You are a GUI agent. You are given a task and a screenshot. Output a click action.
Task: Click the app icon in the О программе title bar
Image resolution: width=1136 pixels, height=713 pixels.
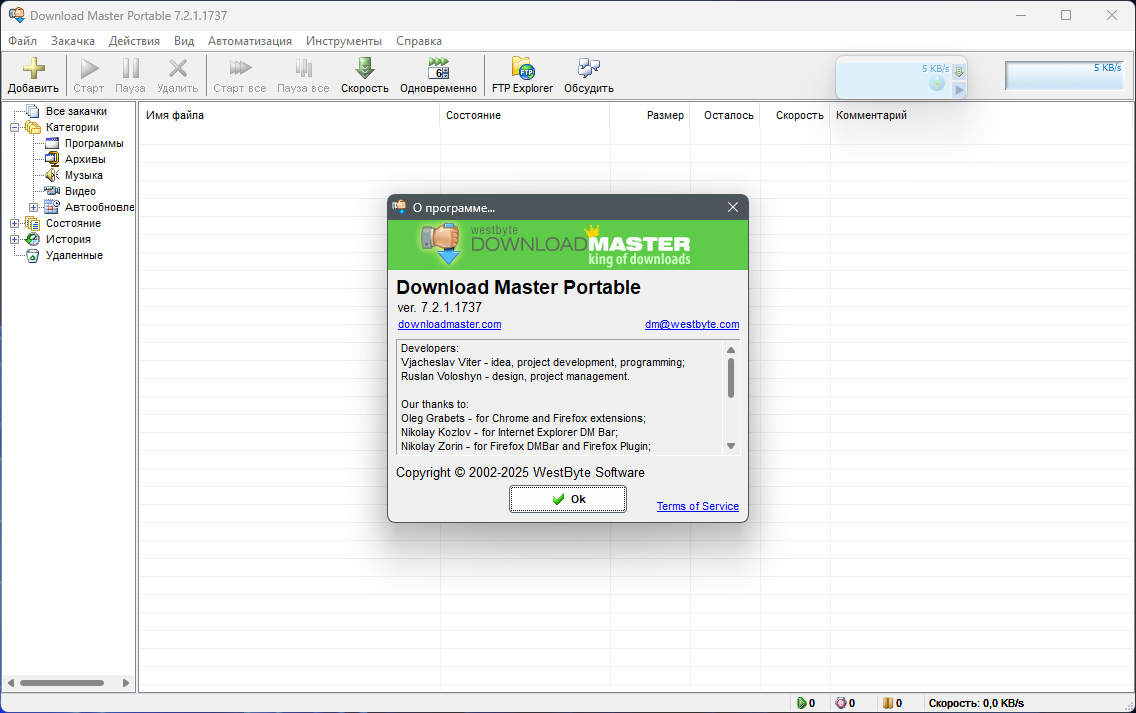[399, 207]
